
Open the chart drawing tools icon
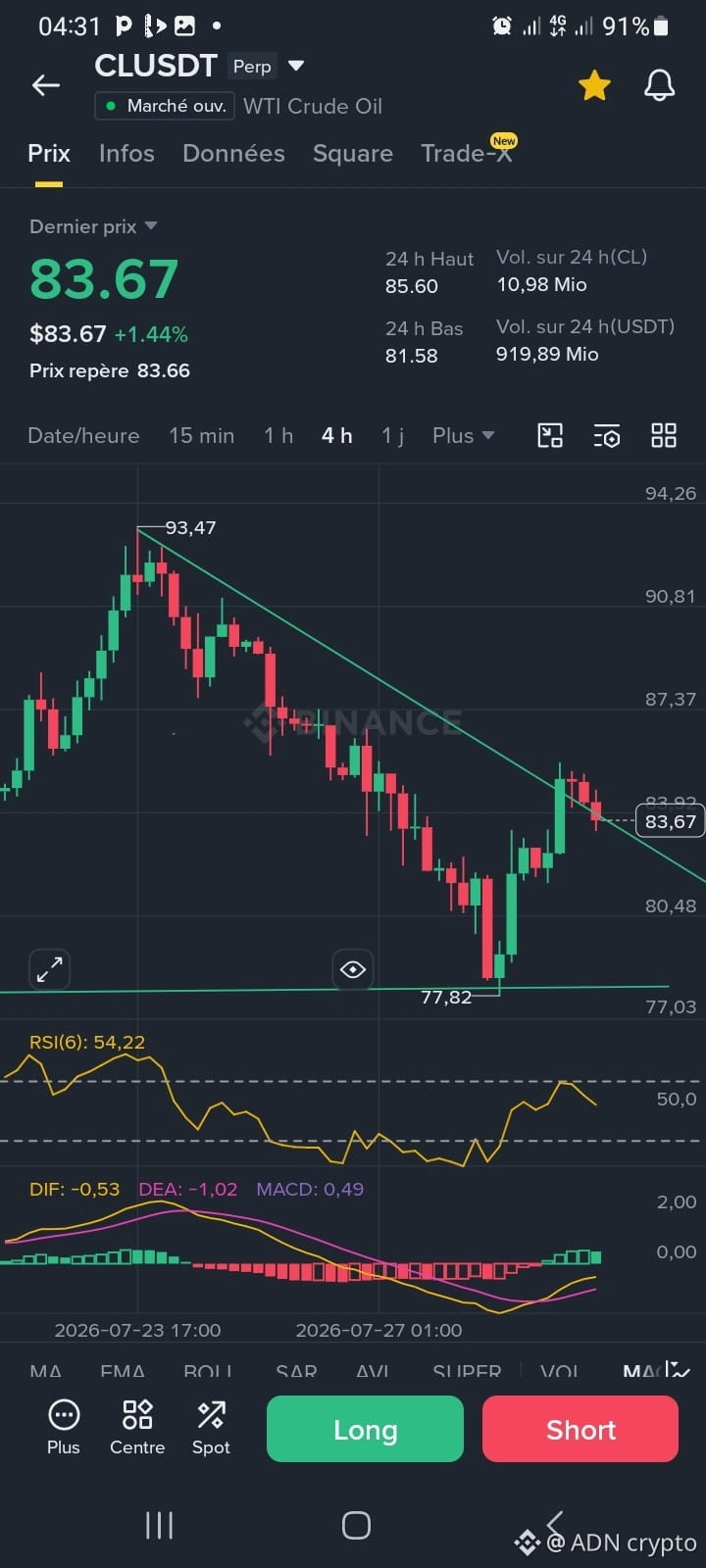(x=550, y=435)
